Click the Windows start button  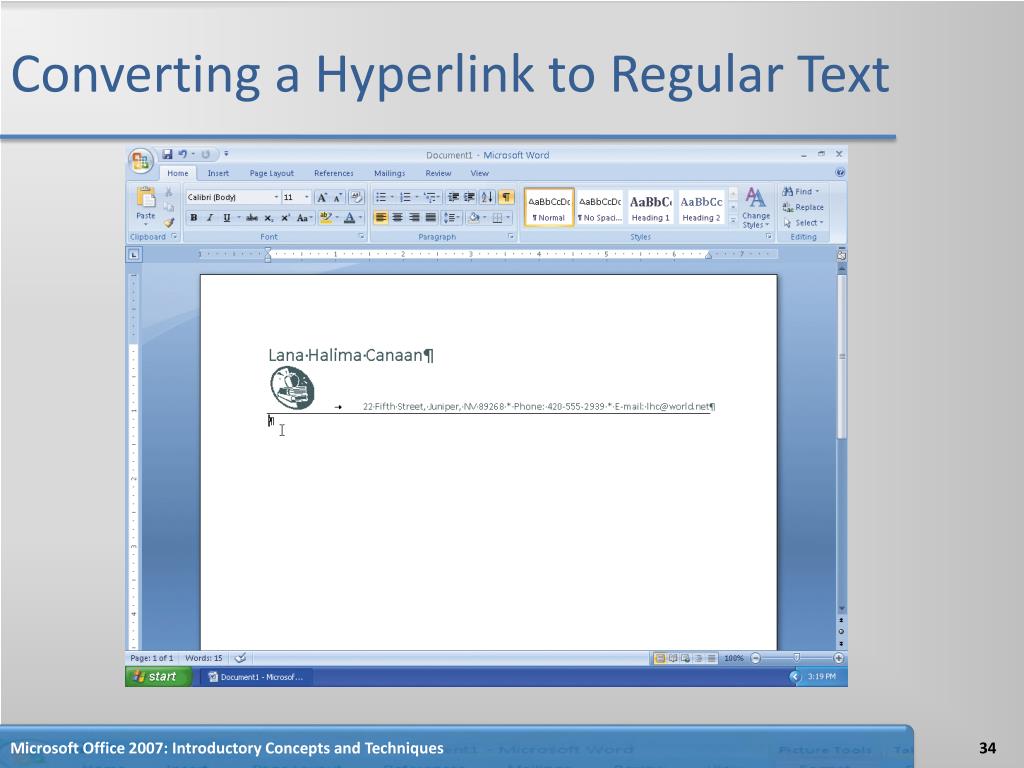click(x=157, y=677)
